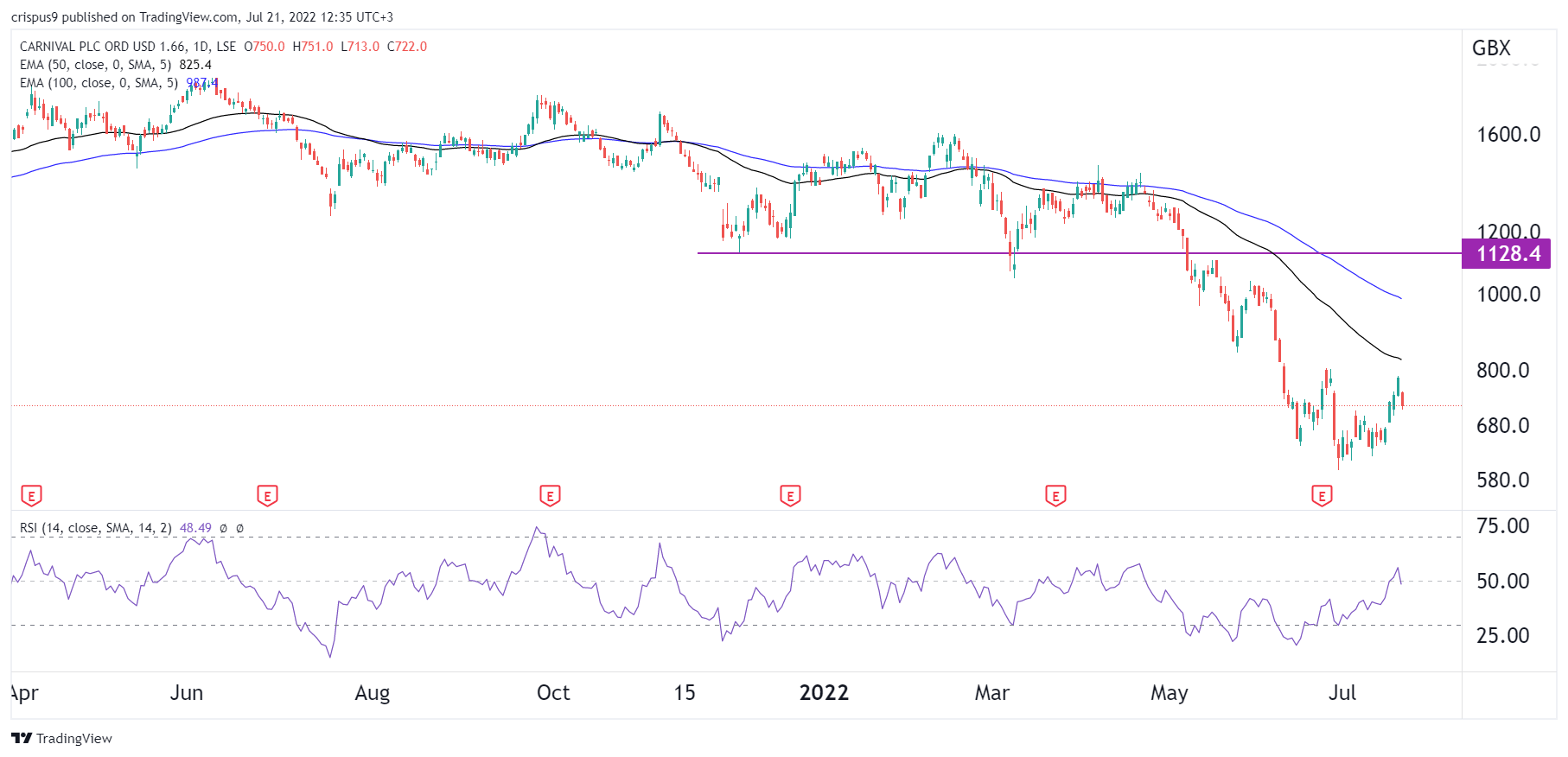Click the low price L713.0 value
Screen dimensions: 1568x757
point(360,47)
